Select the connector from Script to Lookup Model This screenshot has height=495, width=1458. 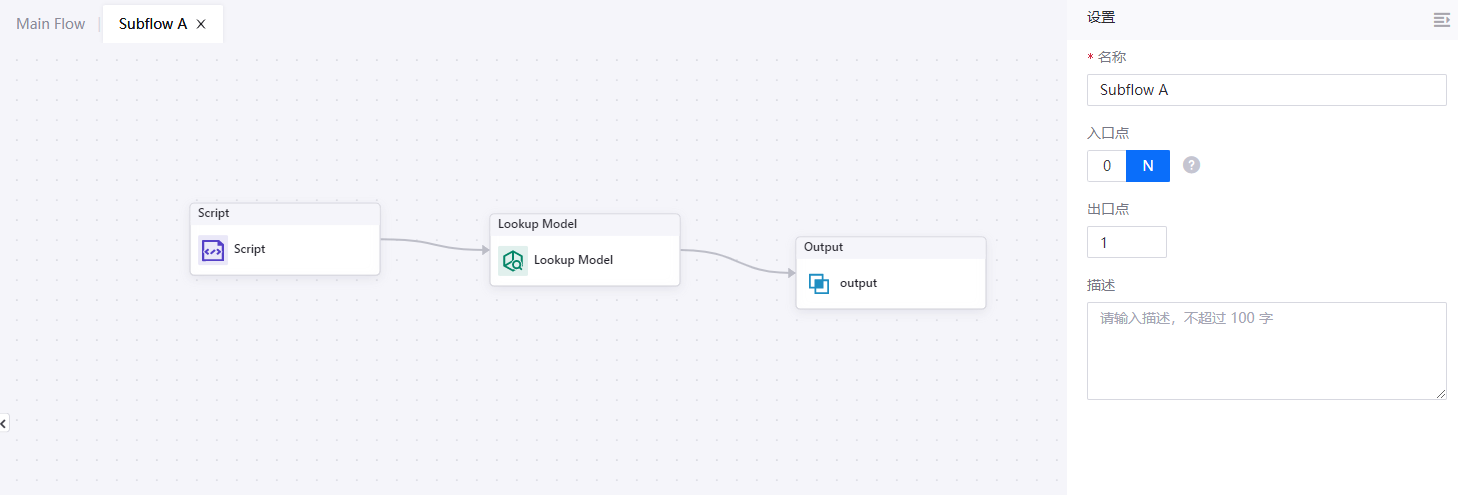pos(435,245)
